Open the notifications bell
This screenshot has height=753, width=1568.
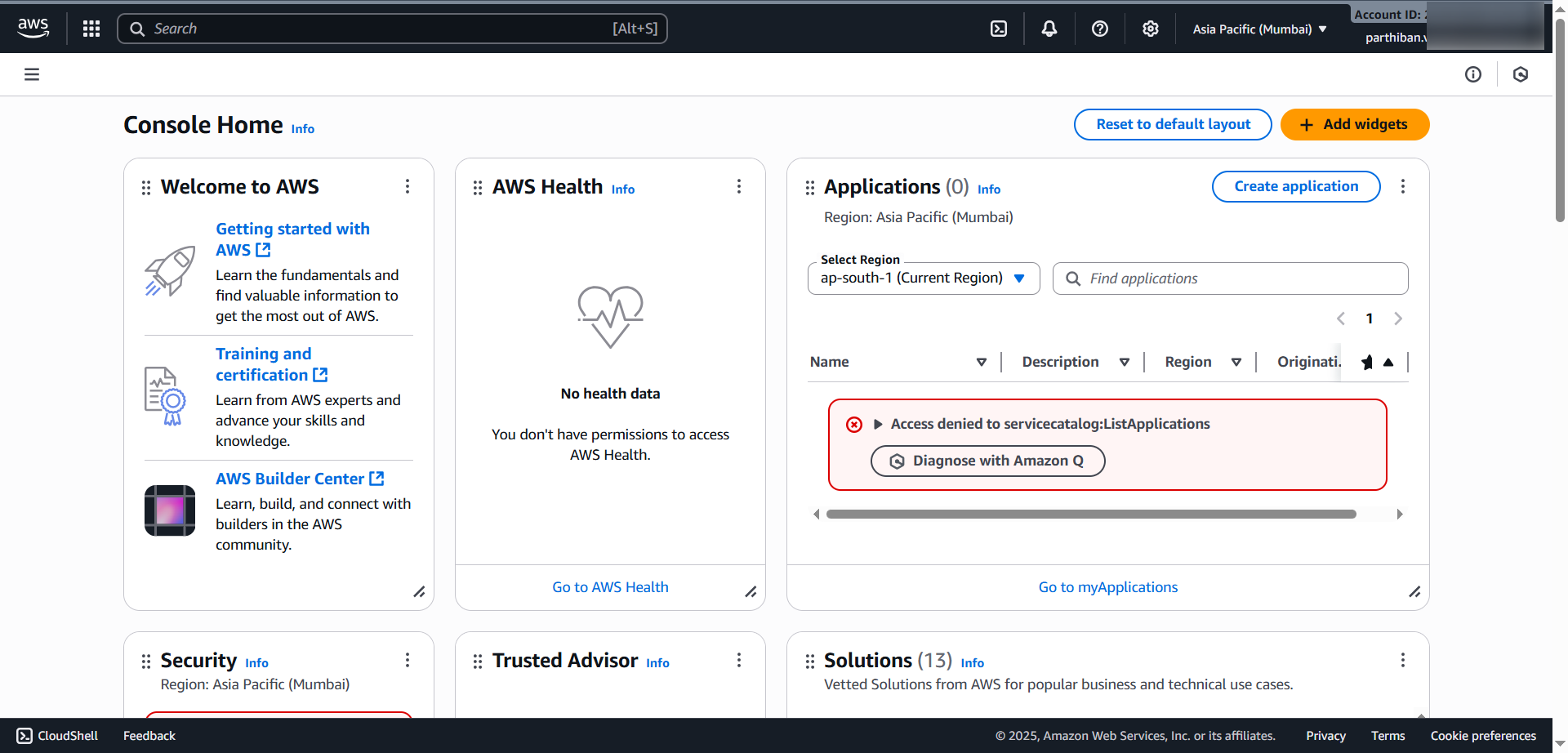1049,28
